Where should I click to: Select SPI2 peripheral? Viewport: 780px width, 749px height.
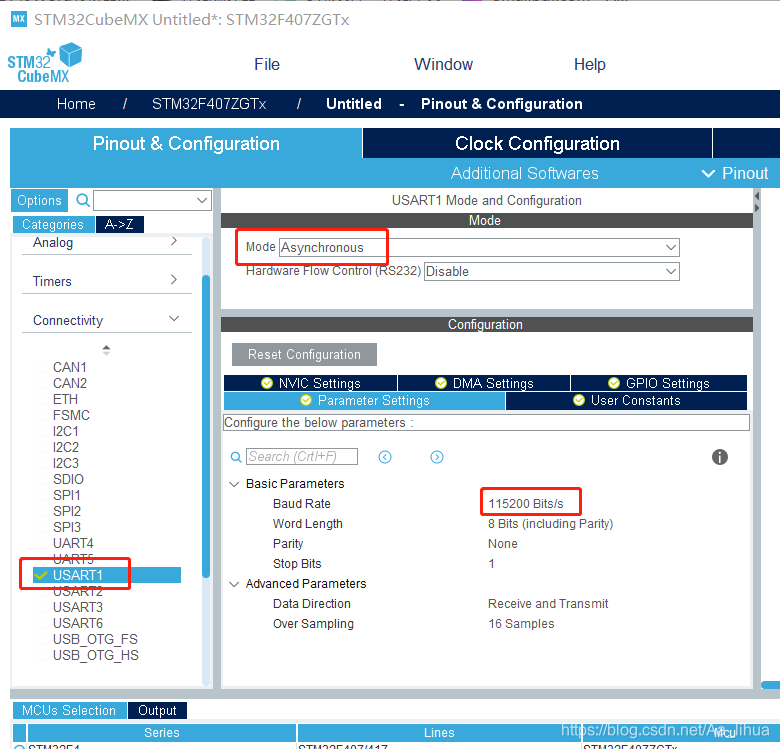(67, 511)
